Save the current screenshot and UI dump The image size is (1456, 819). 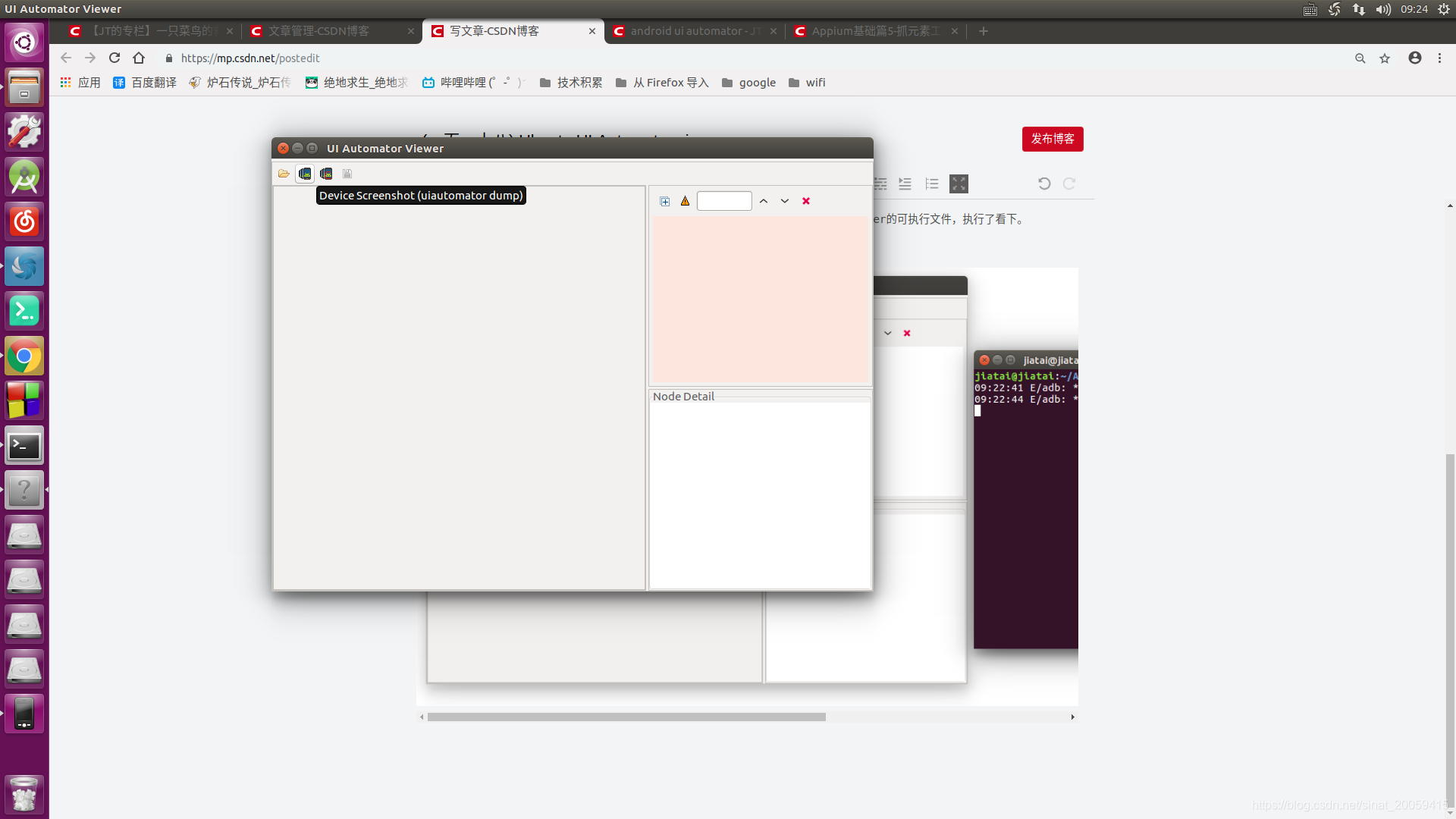click(x=347, y=174)
